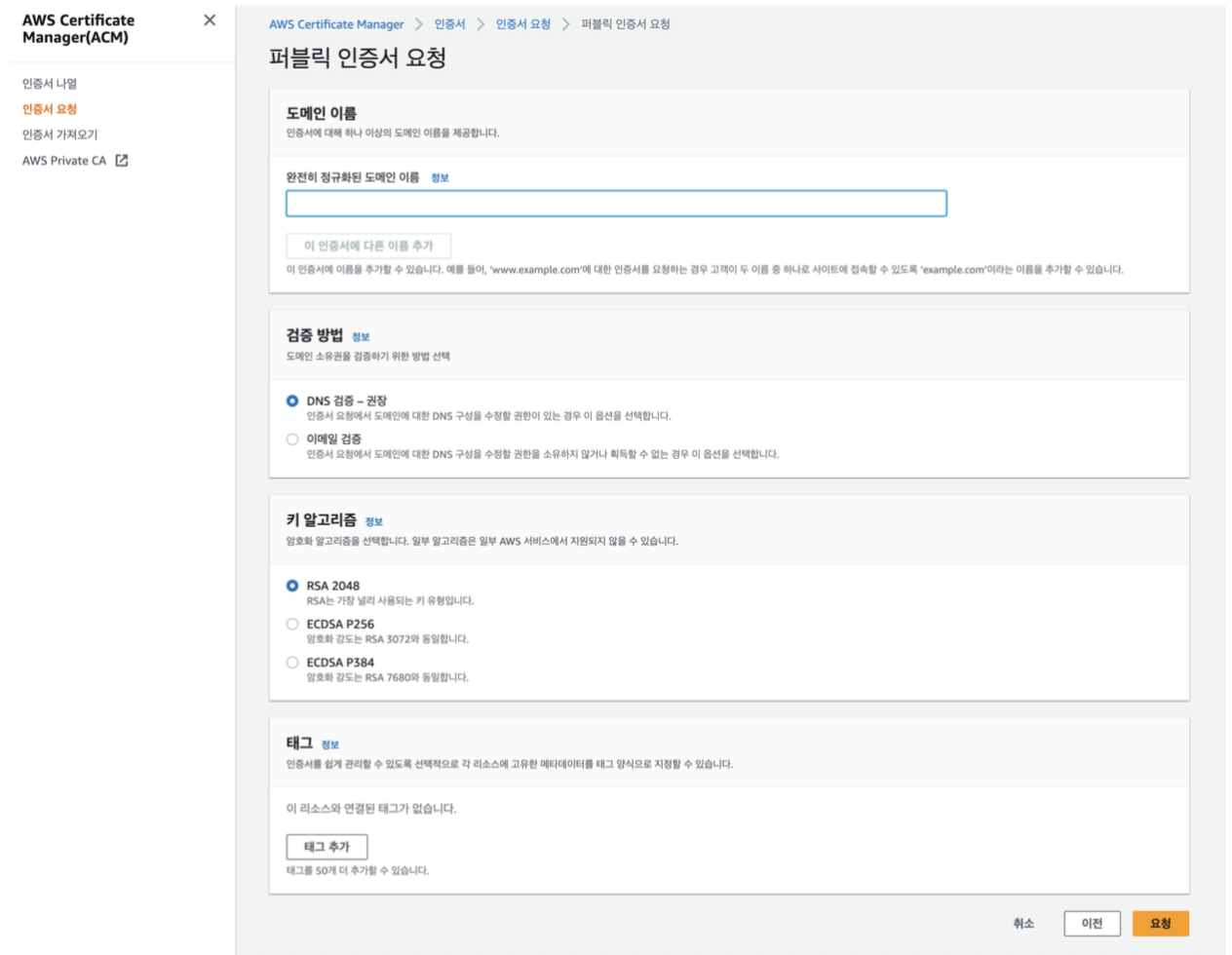Click the 태그 추가 button
Screen dimensions: 1232x955
tap(327, 847)
